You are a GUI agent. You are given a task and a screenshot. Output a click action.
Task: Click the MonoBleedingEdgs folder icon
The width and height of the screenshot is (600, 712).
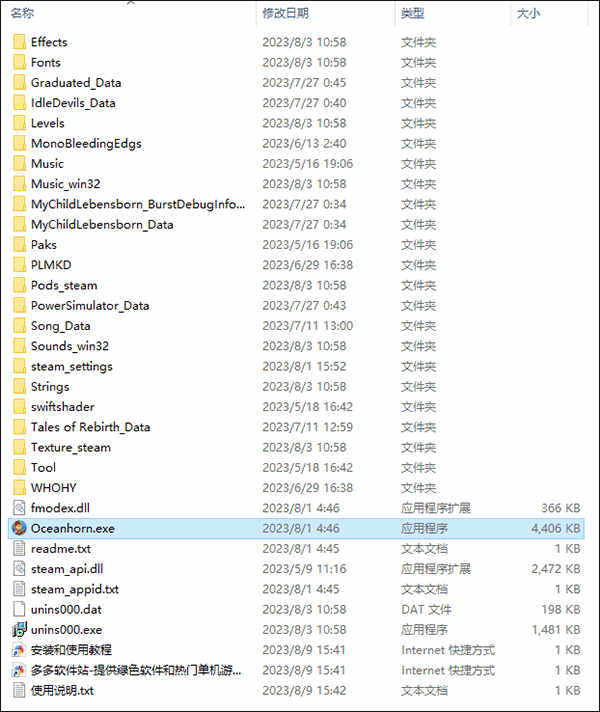tap(19, 143)
